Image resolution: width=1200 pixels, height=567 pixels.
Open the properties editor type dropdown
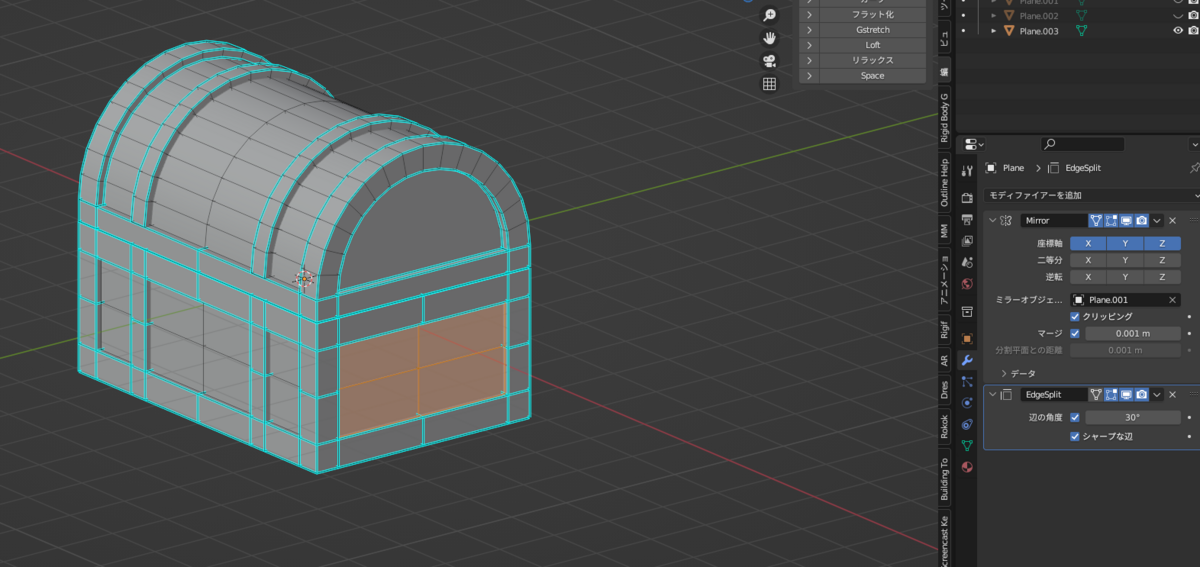(975, 145)
